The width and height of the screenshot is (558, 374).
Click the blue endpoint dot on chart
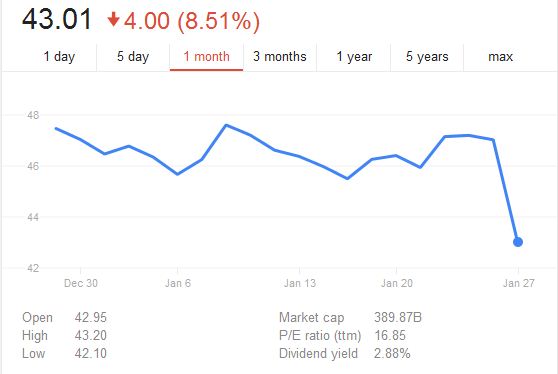[518, 242]
